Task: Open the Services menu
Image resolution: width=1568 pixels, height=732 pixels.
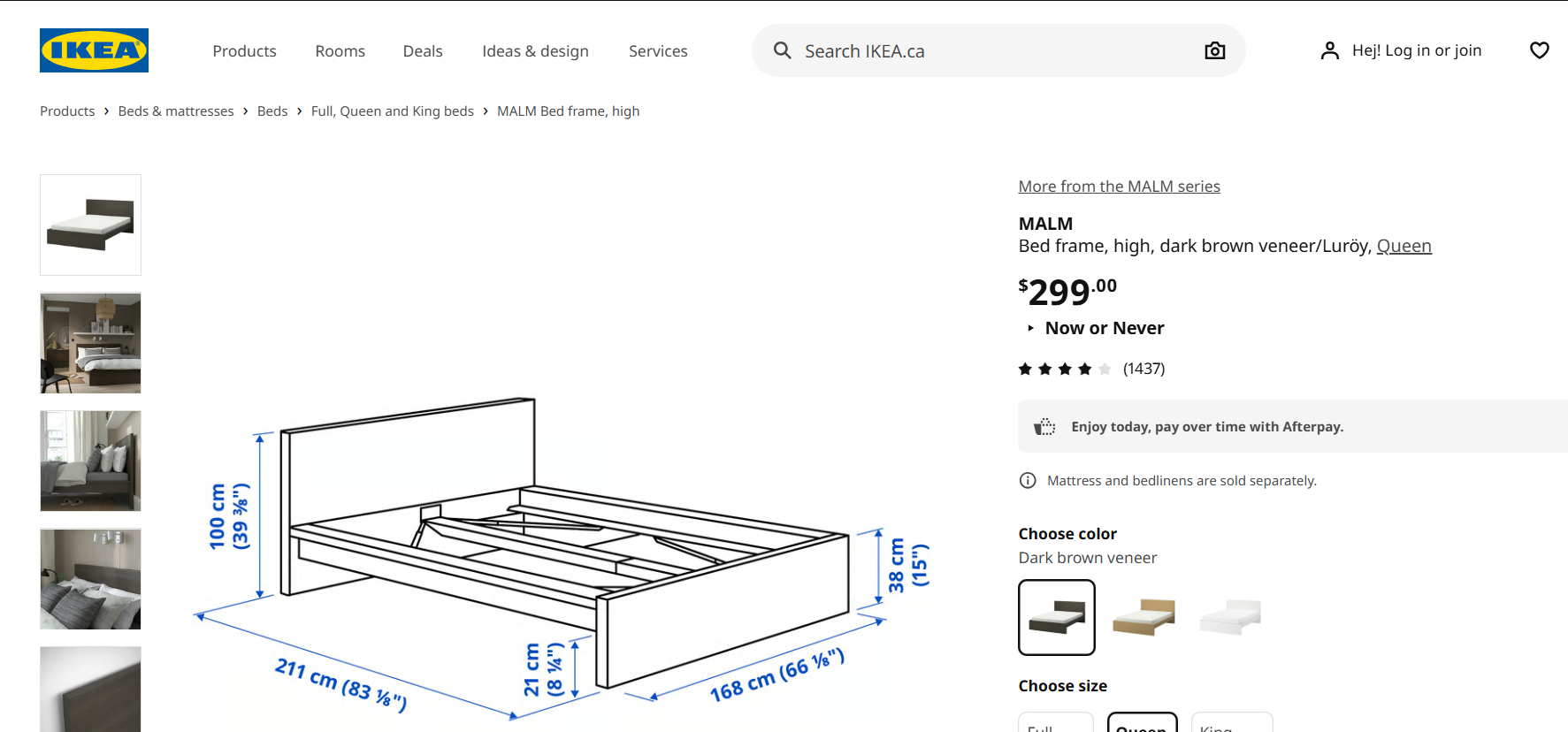Action: click(658, 51)
